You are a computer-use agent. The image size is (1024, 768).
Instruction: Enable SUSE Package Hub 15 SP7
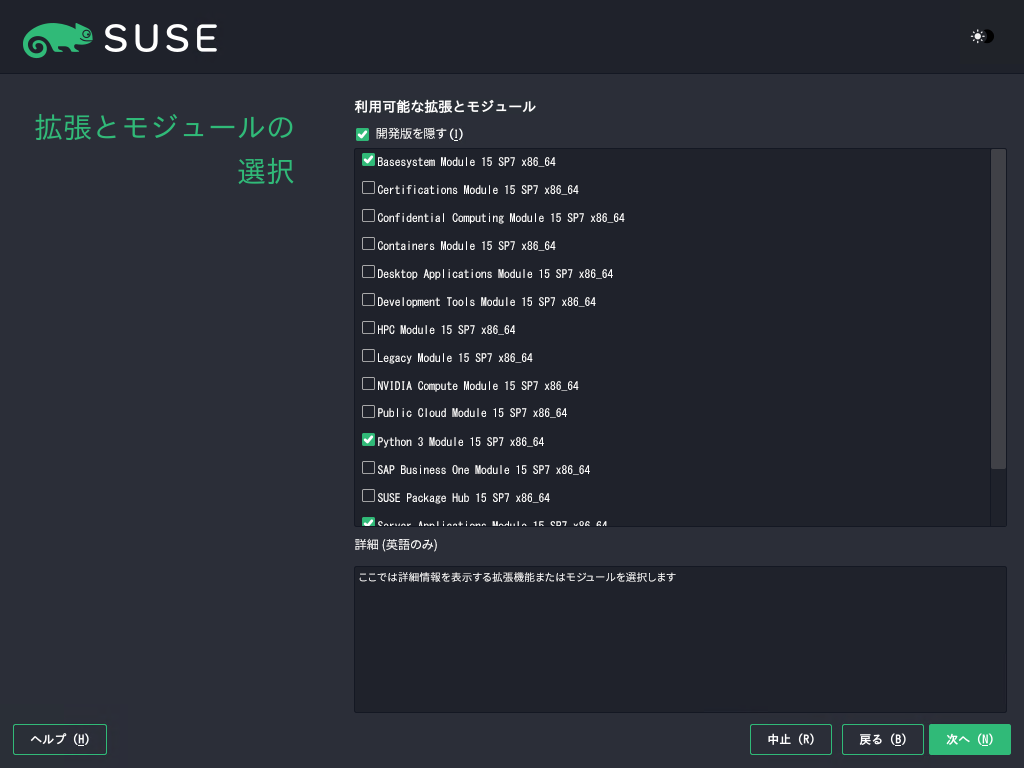click(x=369, y=496)
